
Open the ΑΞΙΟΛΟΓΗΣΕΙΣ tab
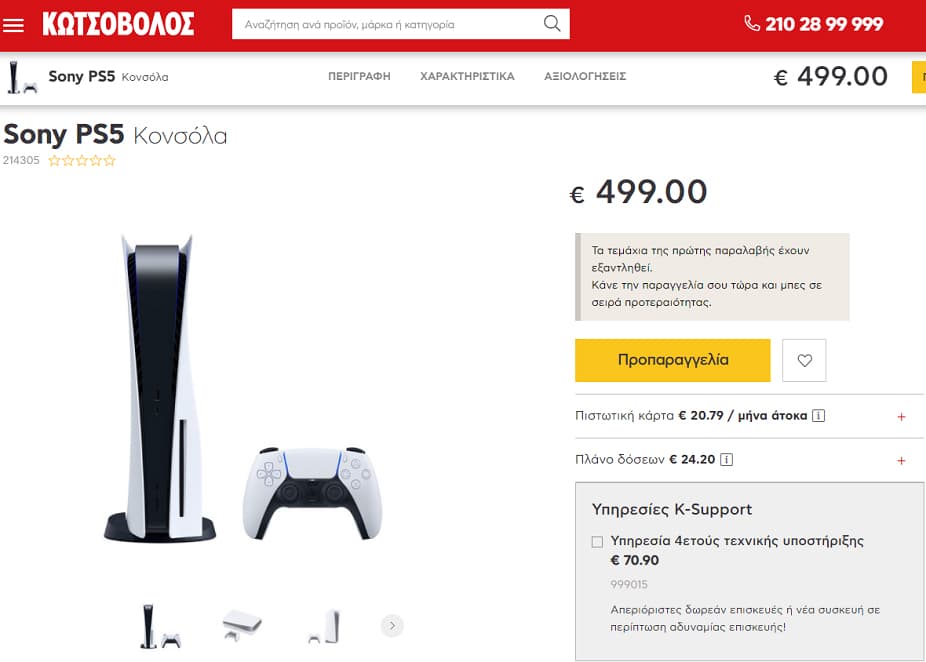point(585,76)
